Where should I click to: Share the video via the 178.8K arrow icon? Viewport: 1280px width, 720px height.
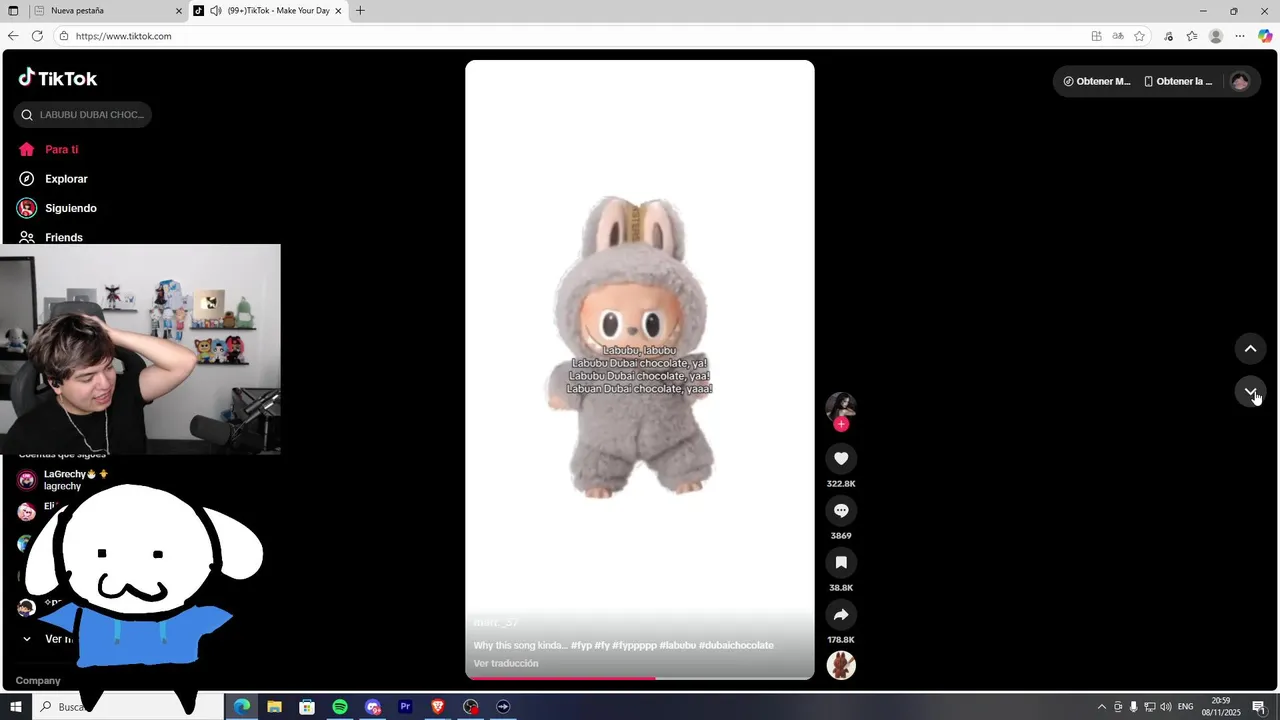(841, 614)
